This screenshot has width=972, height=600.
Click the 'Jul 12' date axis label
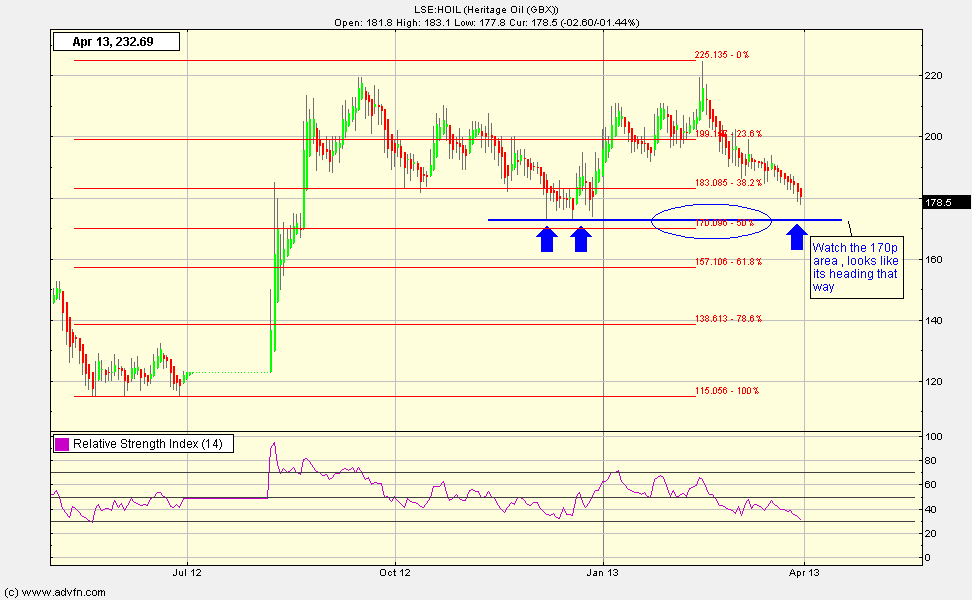point(188,574)
